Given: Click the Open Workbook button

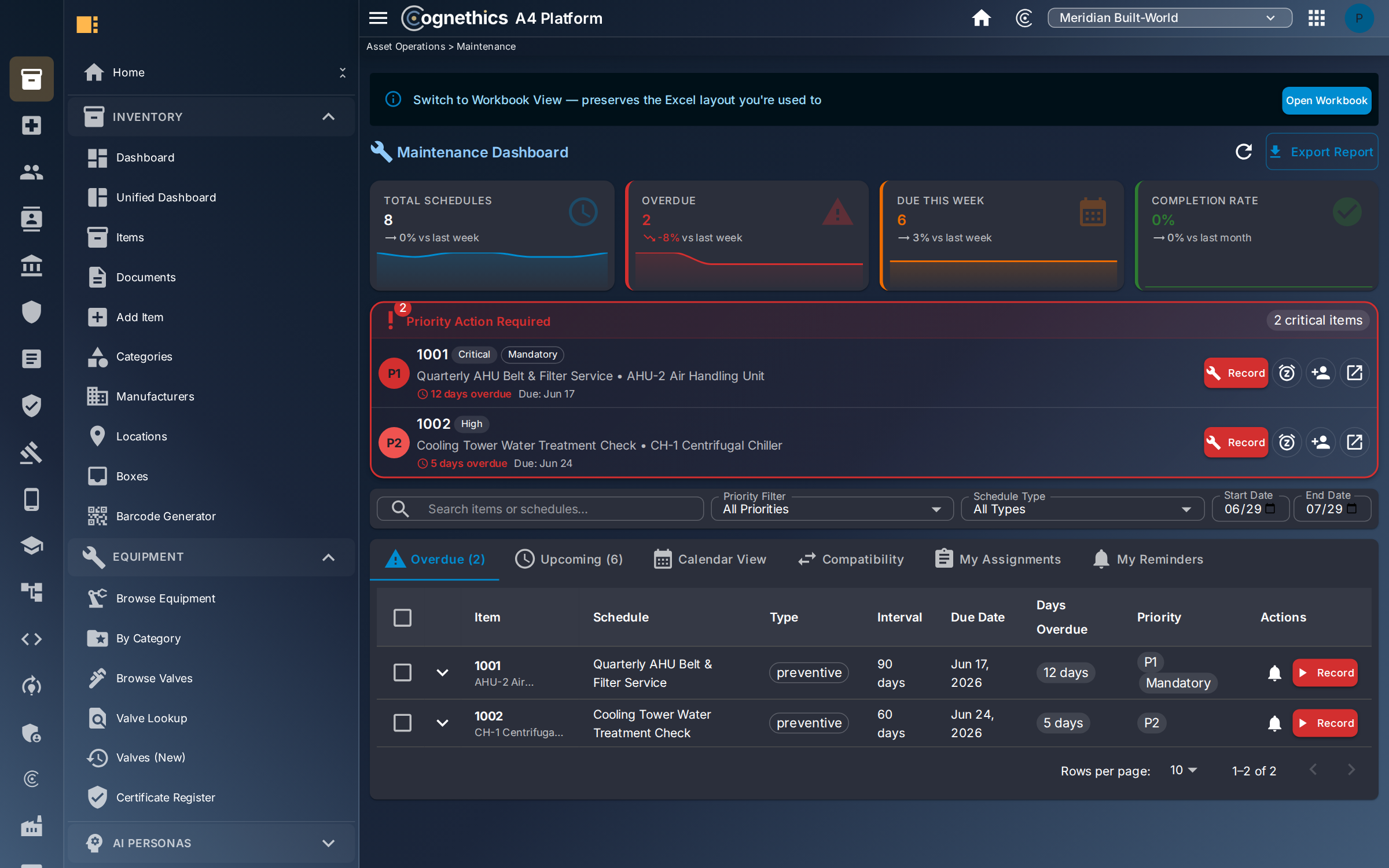Looking at the screenshot, I should click(1326, 100).
